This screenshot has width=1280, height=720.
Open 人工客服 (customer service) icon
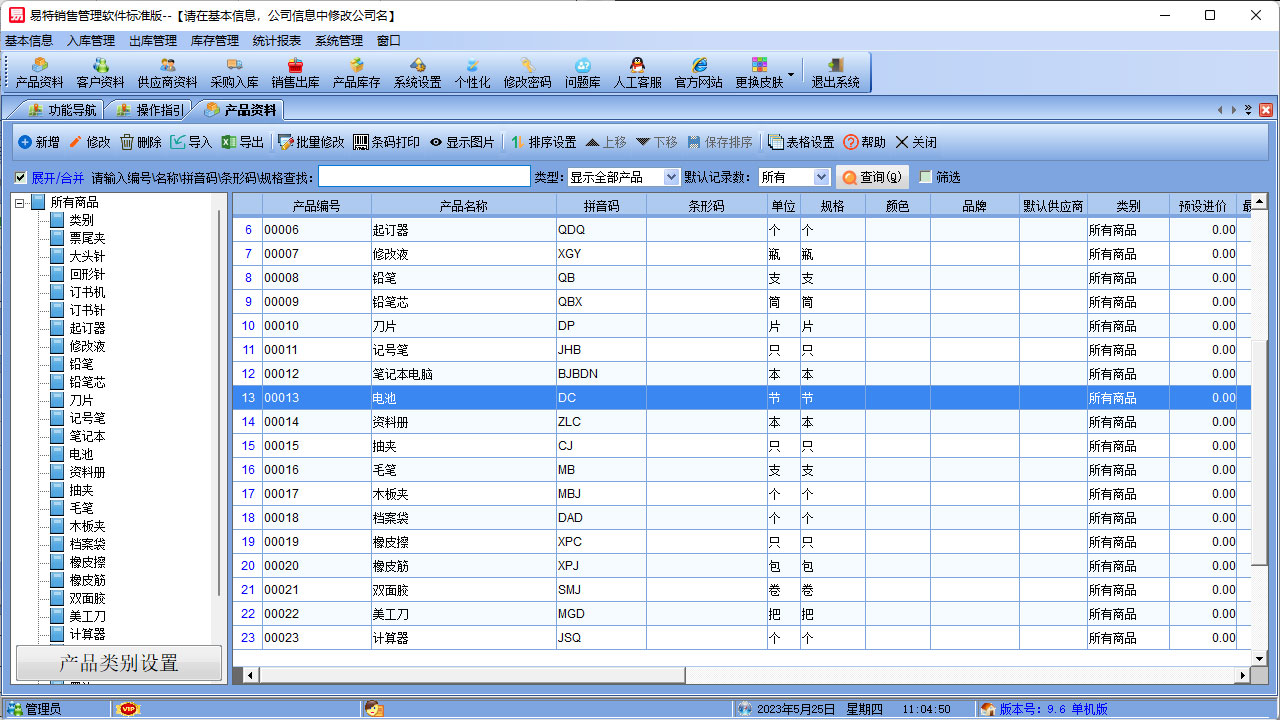[638, 71]
